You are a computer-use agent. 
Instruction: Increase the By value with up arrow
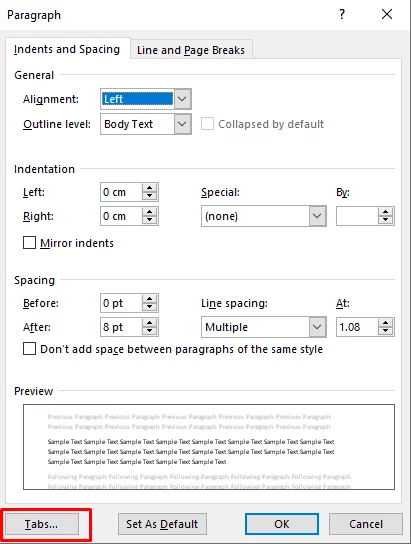385,212
